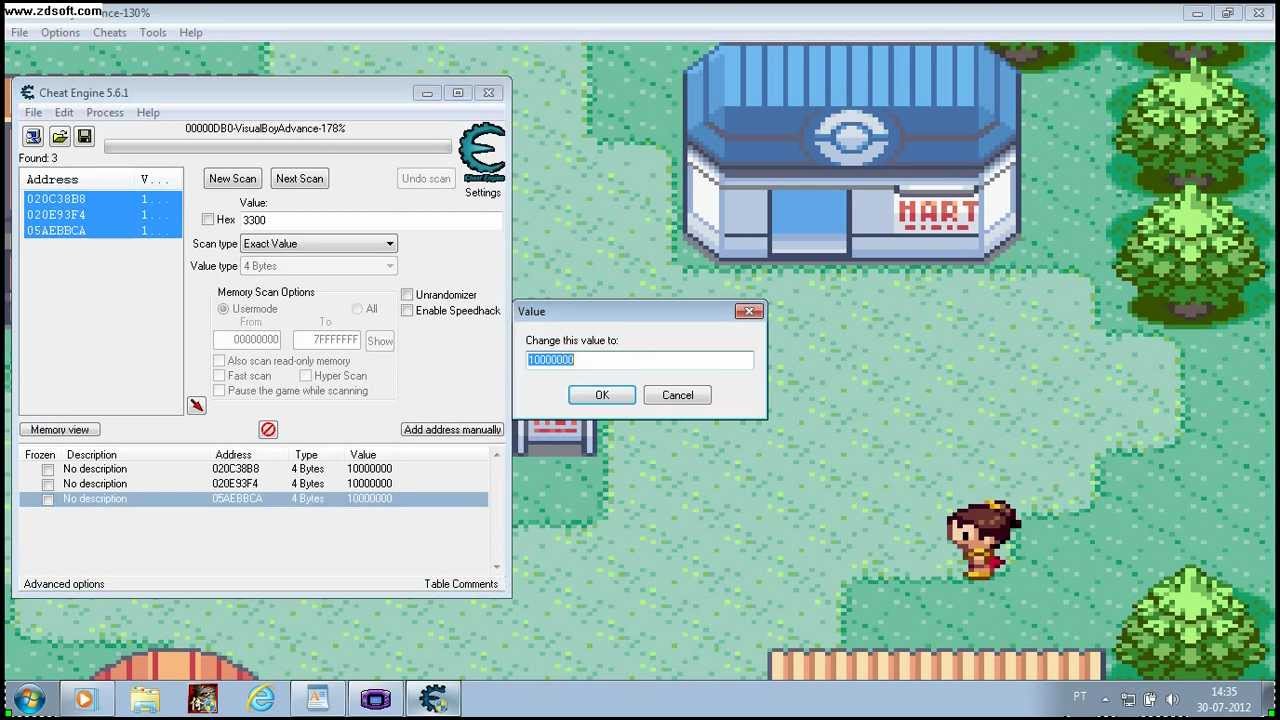Select found address 05AEBBCA in results
This screenshot has width=1280, height=720.
click(x=101, y=230)
